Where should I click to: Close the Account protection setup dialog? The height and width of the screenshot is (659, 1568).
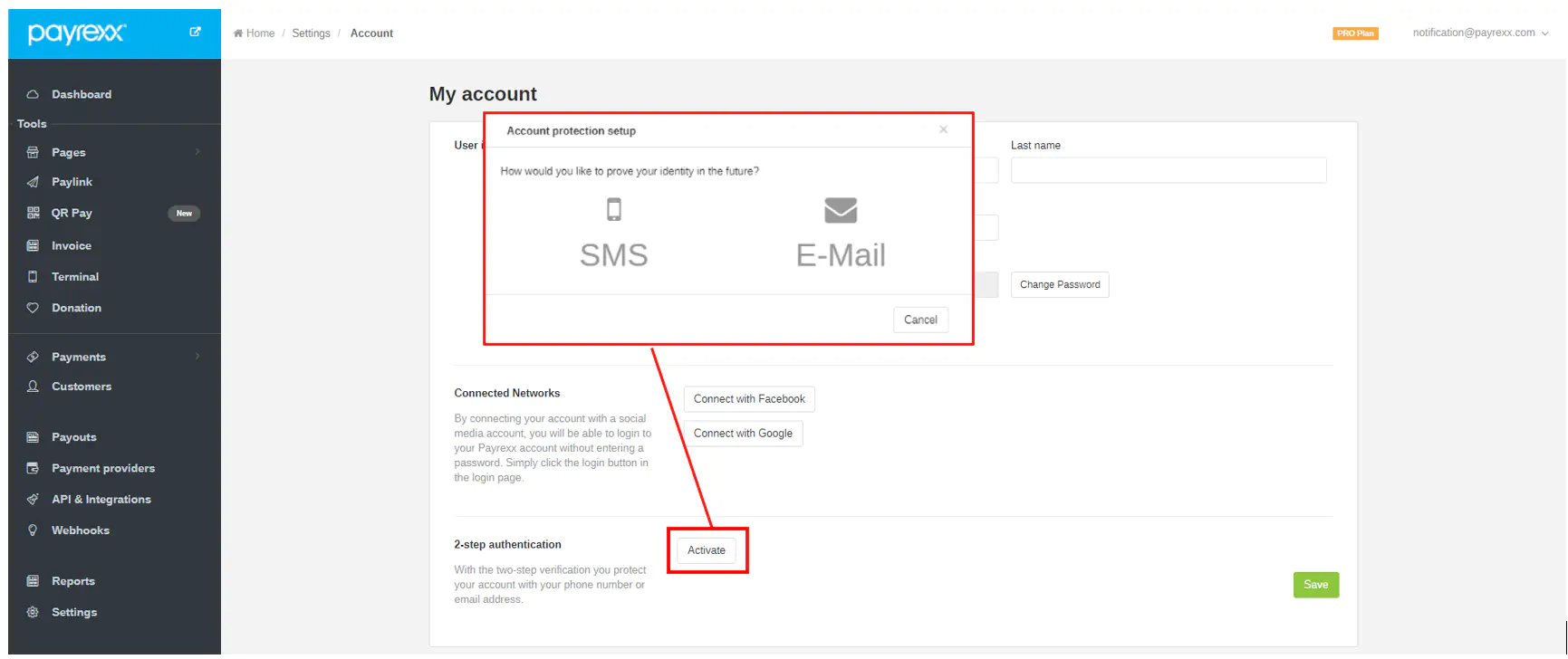[943, 130]
